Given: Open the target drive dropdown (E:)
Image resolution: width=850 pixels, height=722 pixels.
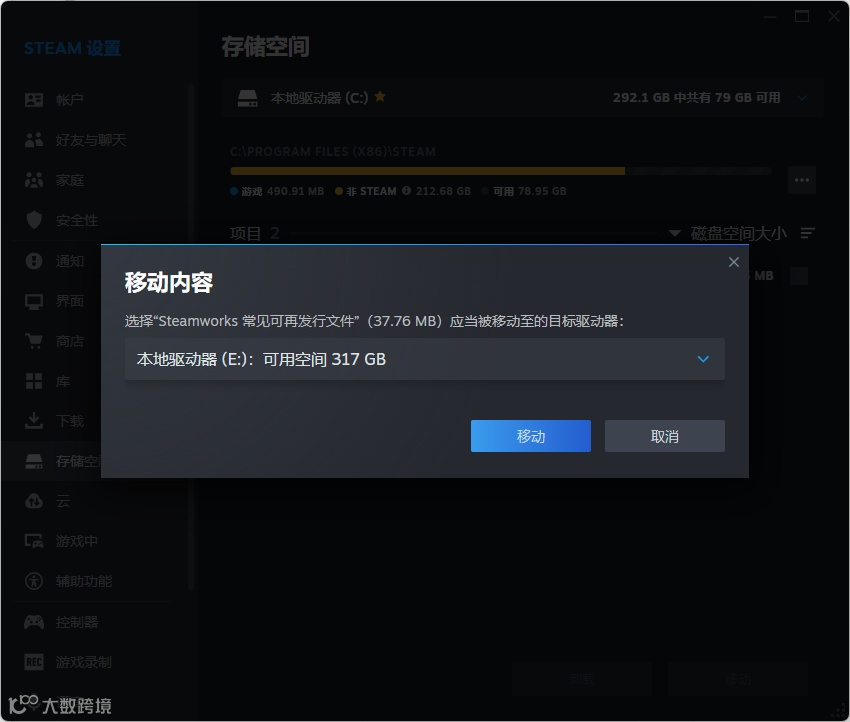Looking at the screenshot, I should [424, 359].
